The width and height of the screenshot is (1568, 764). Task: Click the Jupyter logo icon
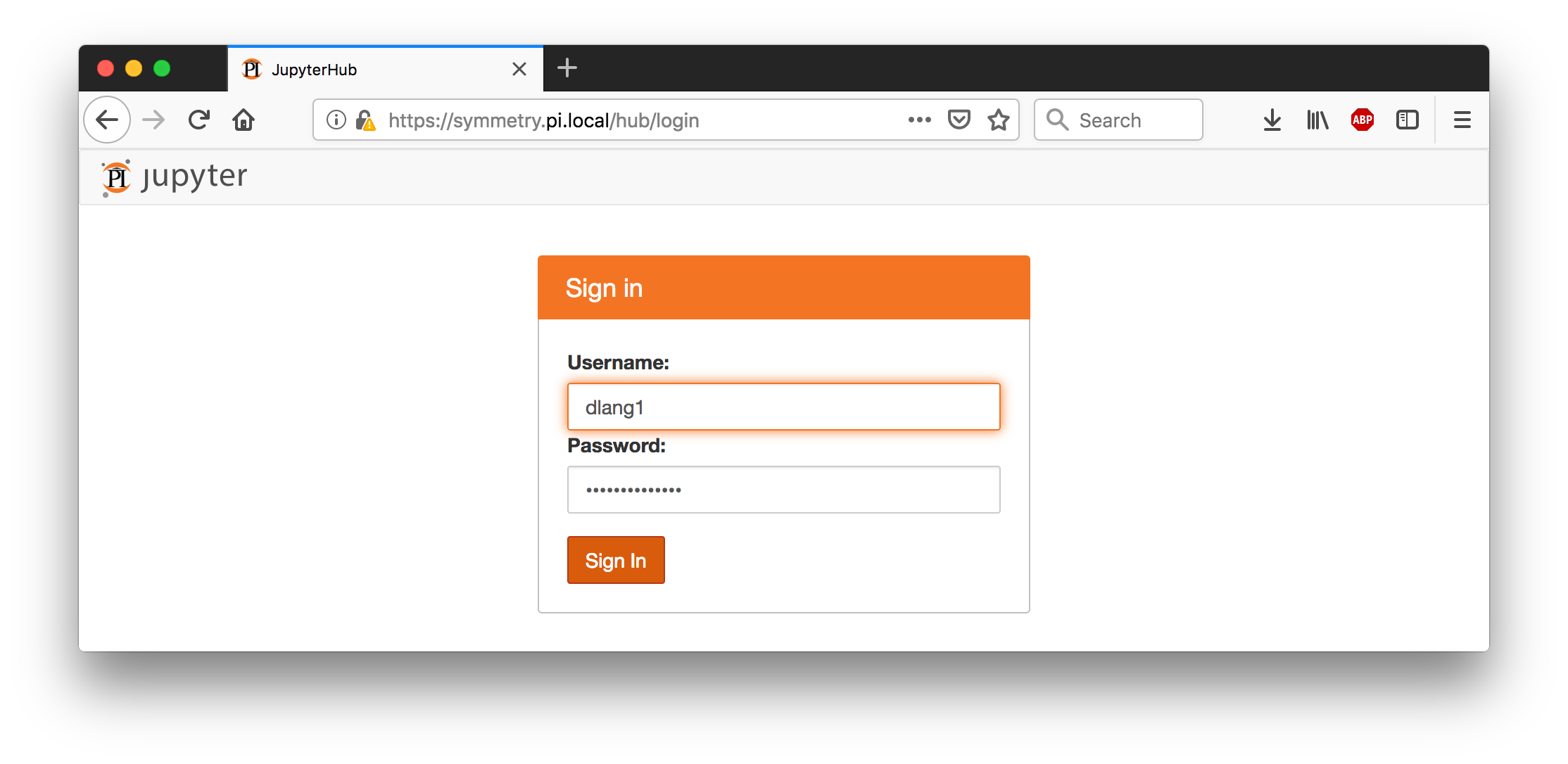click(x=116, y=177)
